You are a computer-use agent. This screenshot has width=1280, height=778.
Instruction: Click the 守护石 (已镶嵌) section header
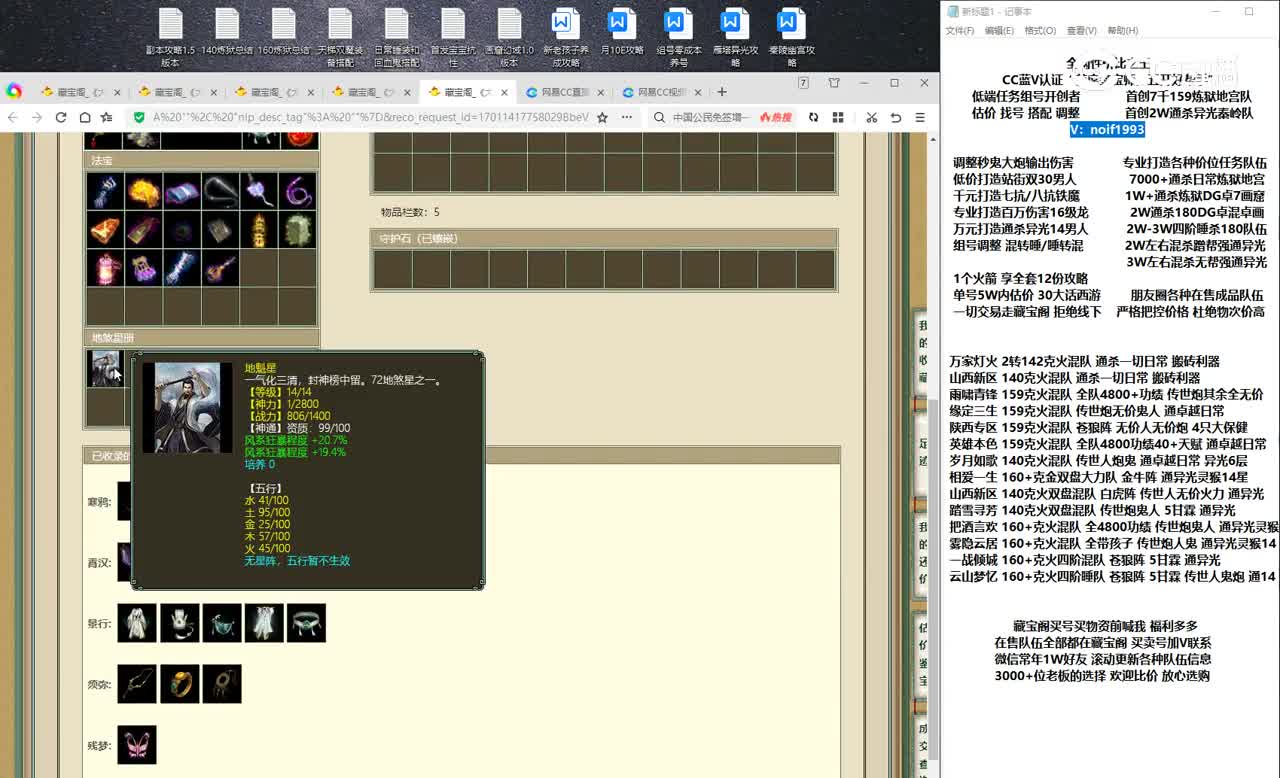[x=604, y=239]
